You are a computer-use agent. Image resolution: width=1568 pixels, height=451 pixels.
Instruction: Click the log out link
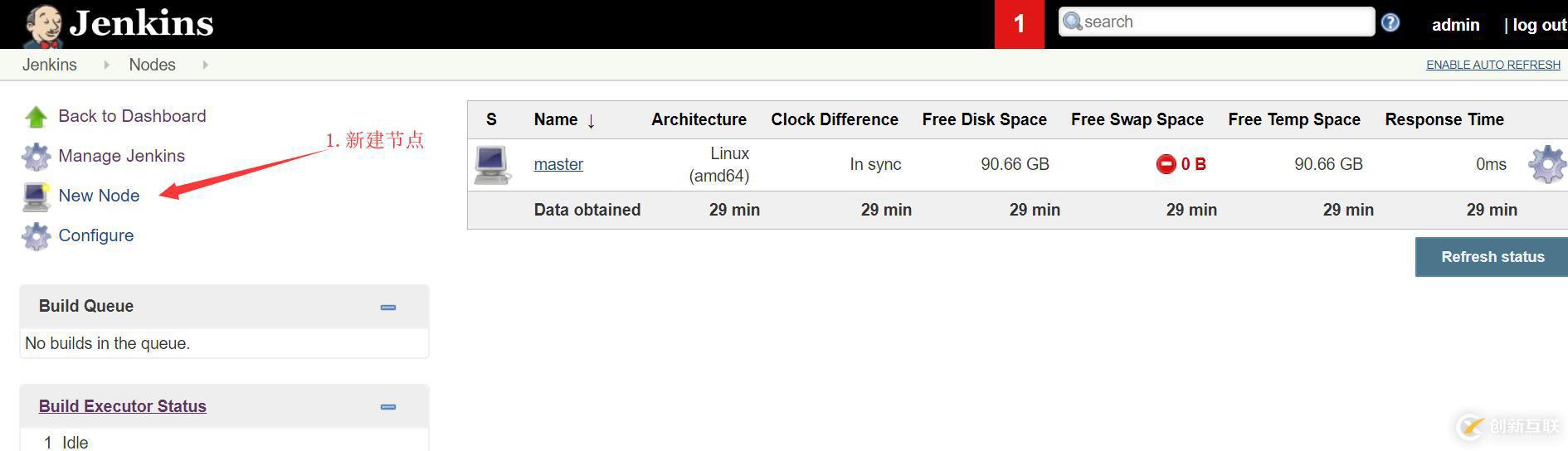[x=1539, y=25]
